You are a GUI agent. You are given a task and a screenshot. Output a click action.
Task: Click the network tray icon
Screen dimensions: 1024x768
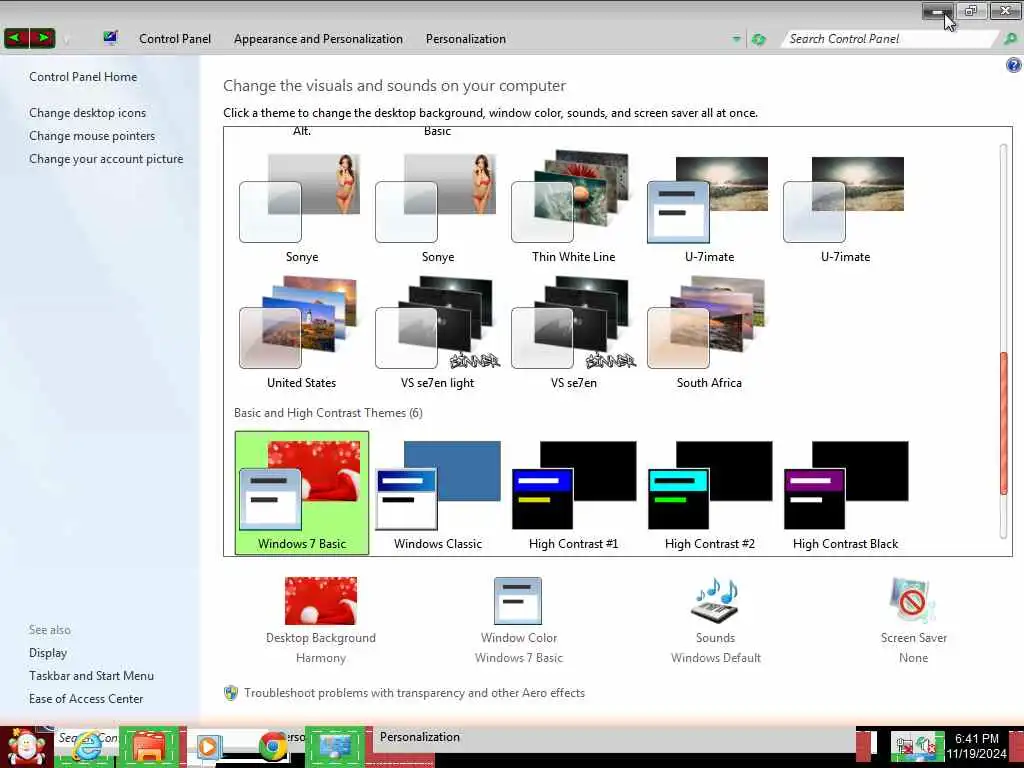click(904, 746)
